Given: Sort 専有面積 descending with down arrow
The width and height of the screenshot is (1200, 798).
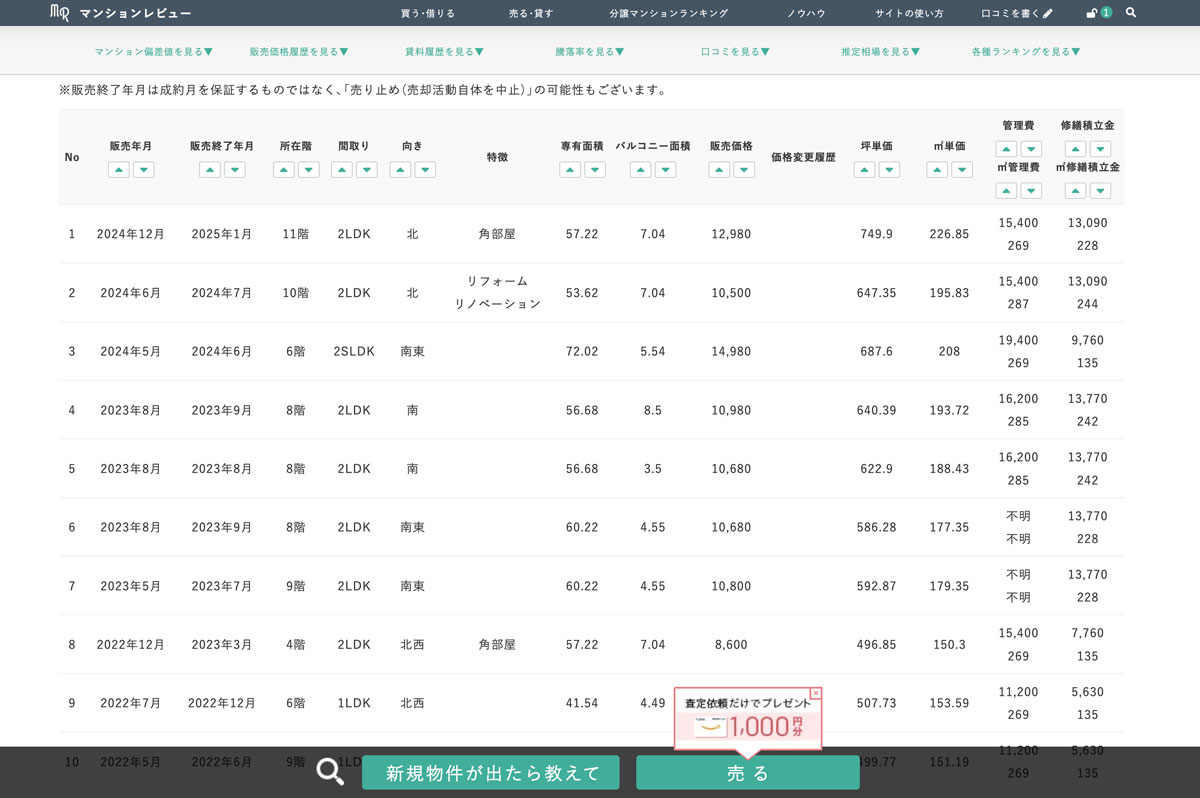Looking at the screenshot, I should 595,170.
